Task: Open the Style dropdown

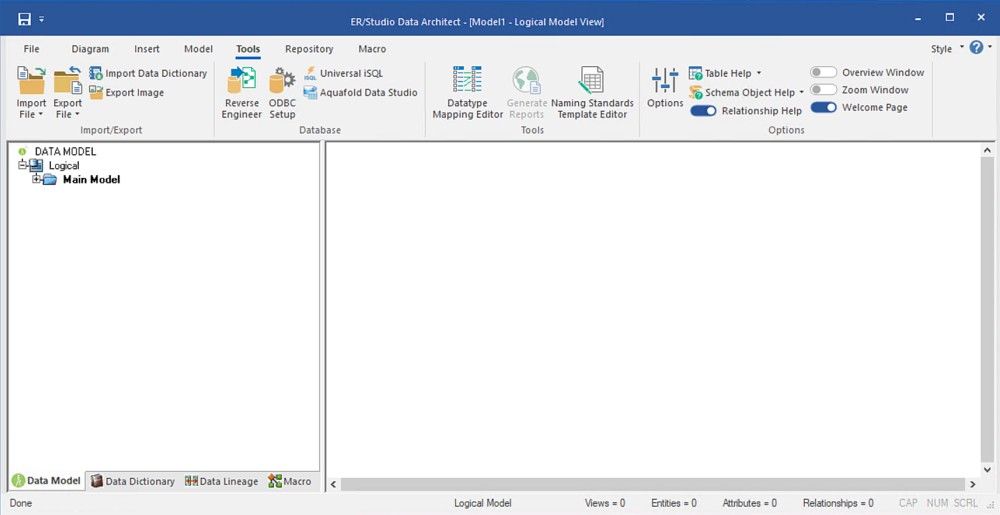Action: (x=947, y=48)
